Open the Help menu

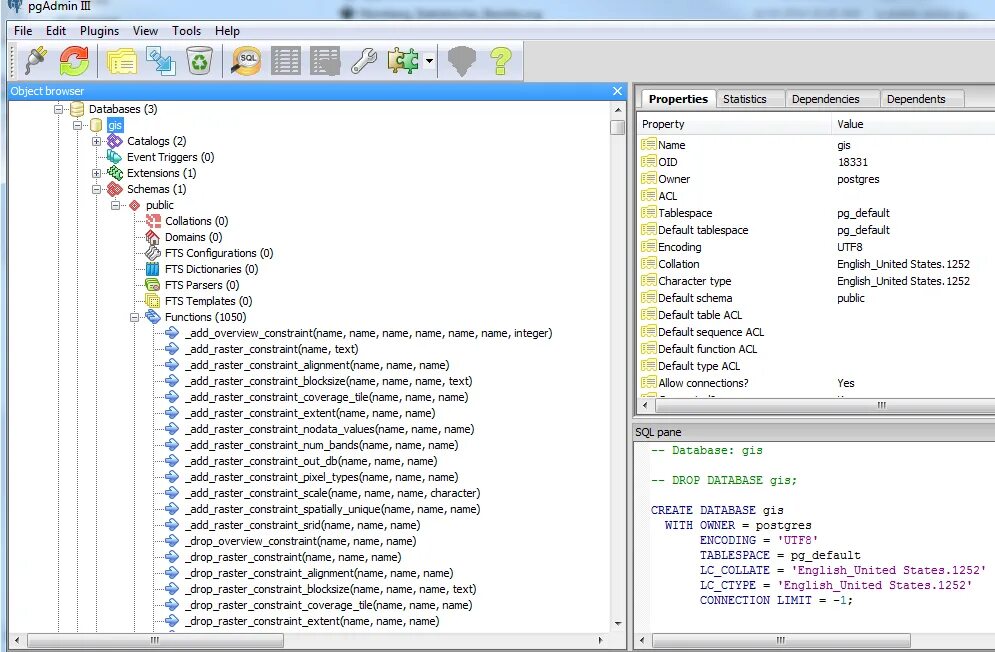tap(227, 30)
